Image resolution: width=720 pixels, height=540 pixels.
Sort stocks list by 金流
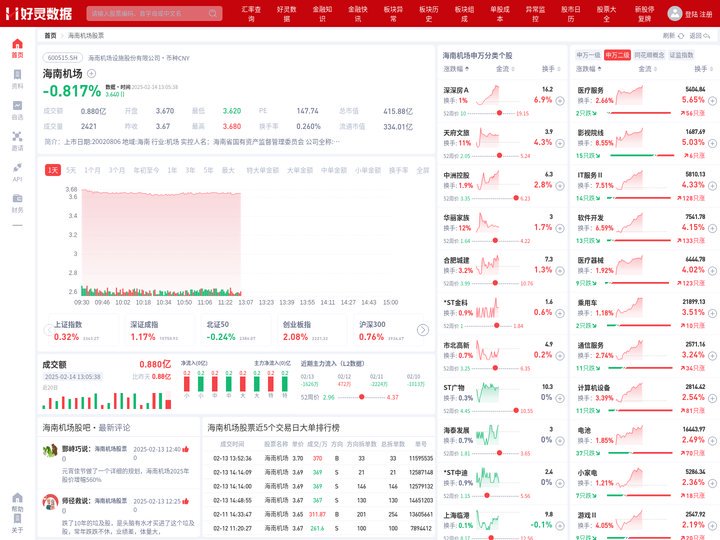(505, 69)
